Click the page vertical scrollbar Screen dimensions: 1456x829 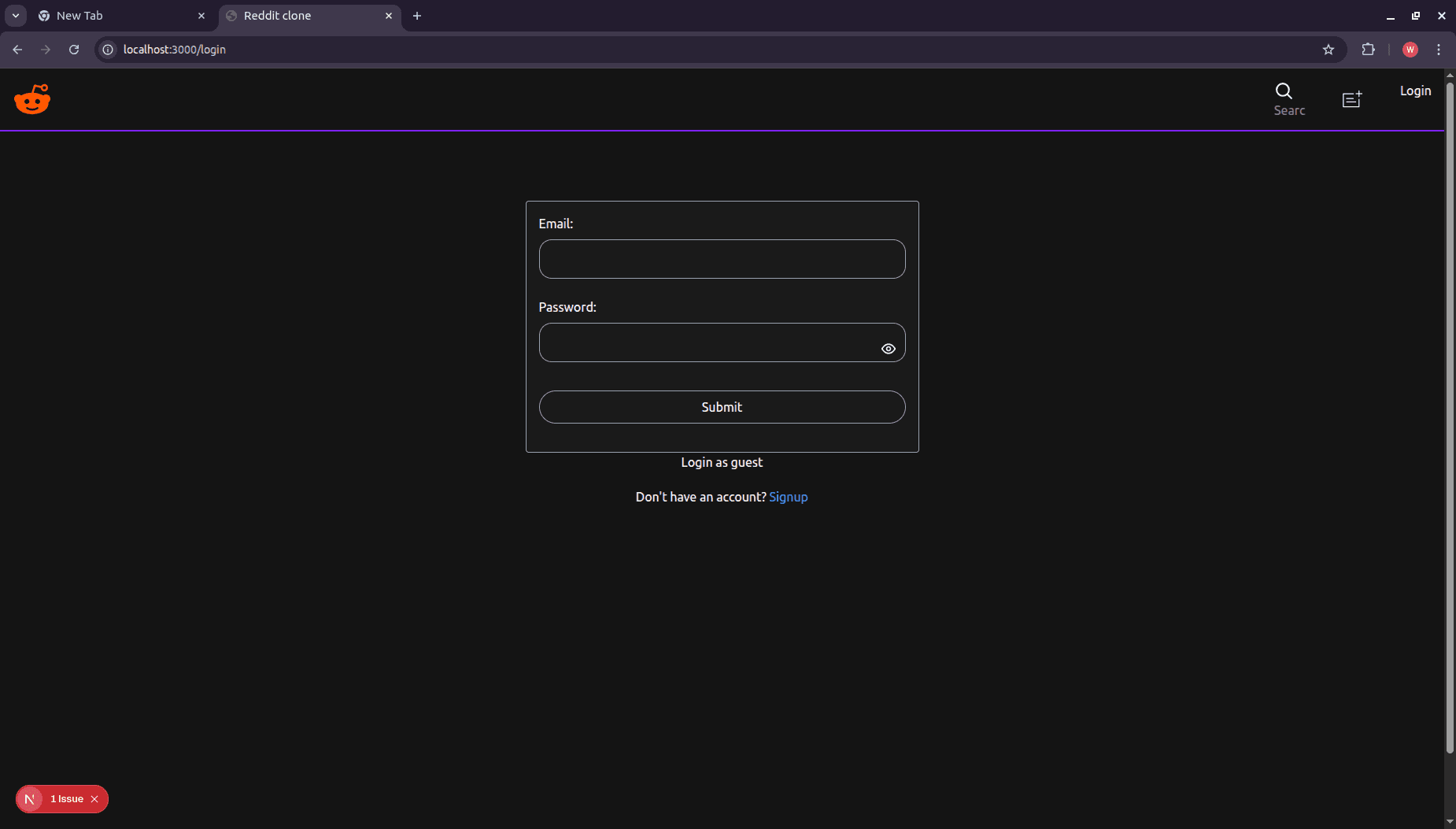point(1450,417)
